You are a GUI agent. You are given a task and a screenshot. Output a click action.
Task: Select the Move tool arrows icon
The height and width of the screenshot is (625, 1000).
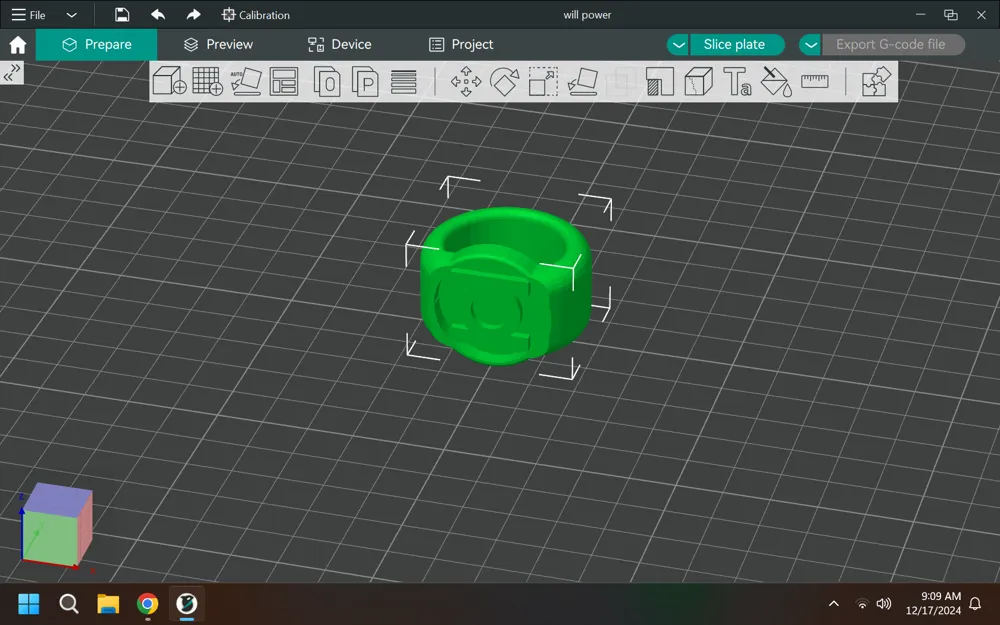pos(466,82)
